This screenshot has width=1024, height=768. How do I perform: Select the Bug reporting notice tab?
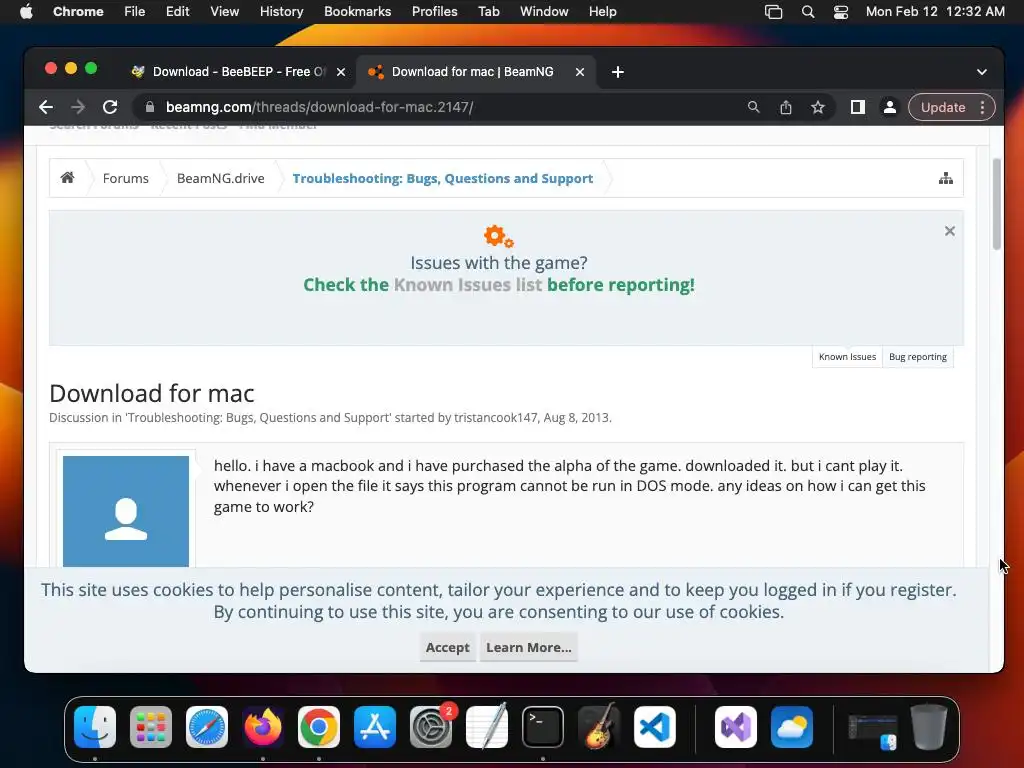[x=918, y=357]
